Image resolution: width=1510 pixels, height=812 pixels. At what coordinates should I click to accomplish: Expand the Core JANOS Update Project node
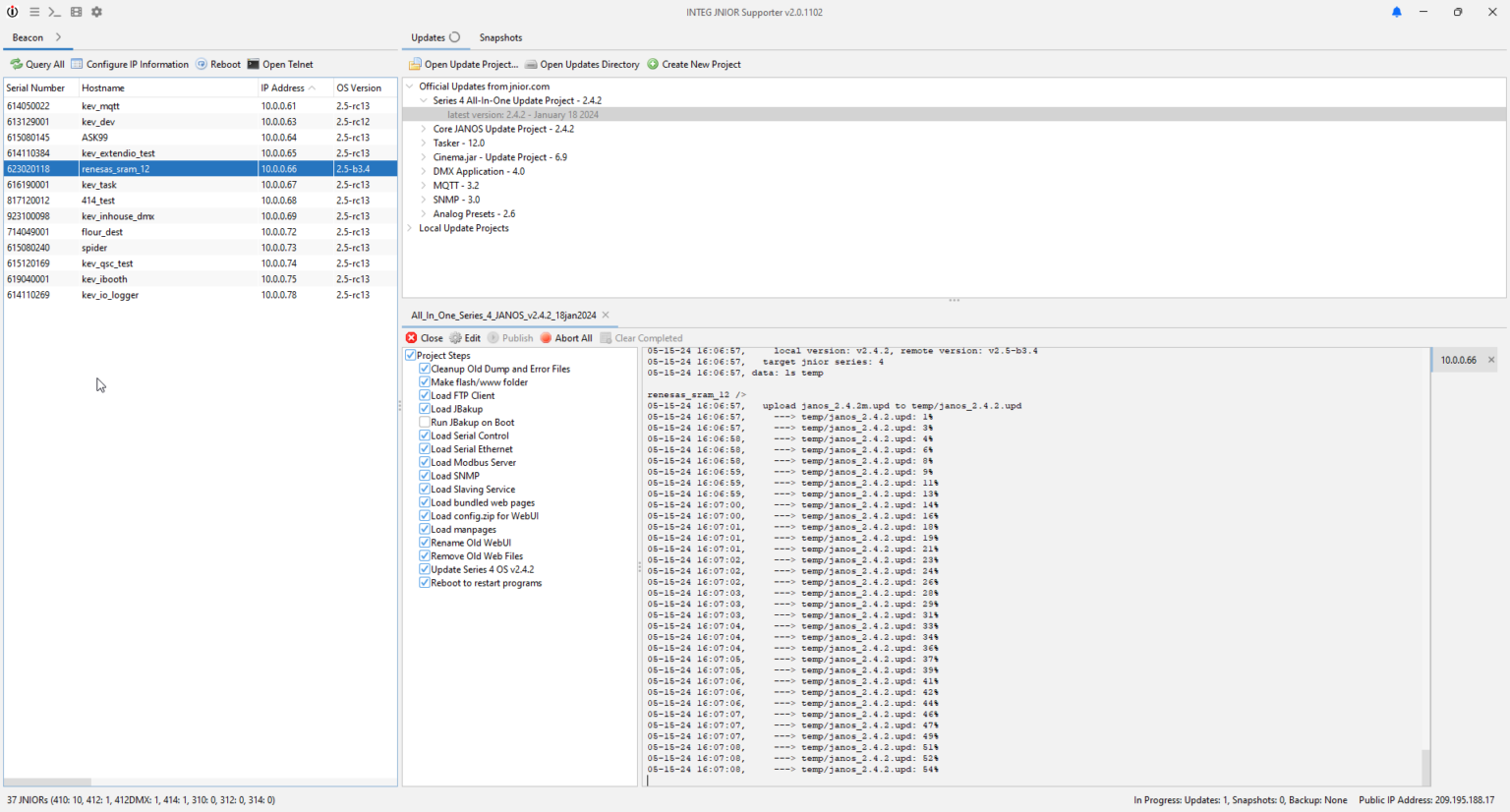click(x=424, y=129)
